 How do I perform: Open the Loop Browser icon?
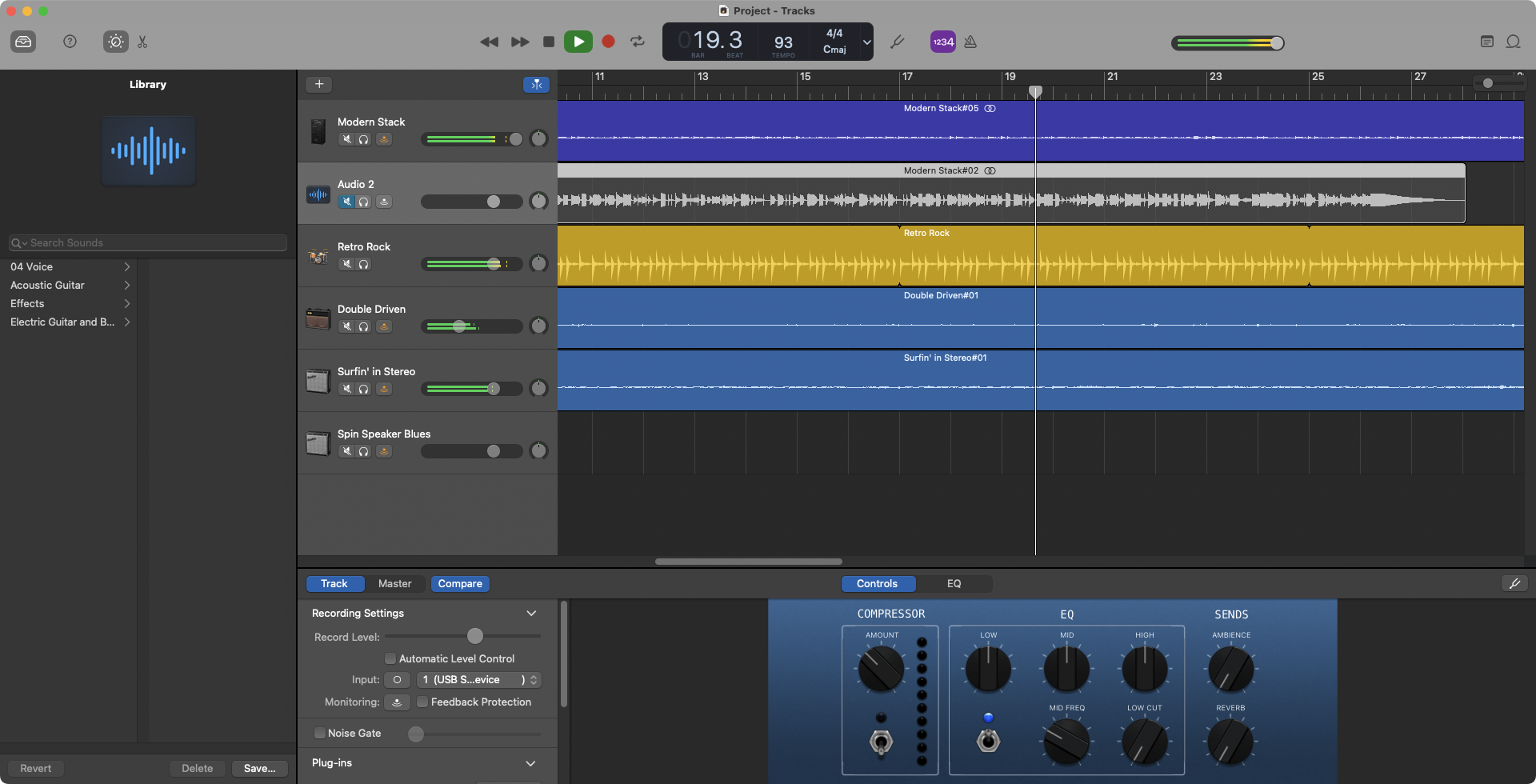(1514, 42)
